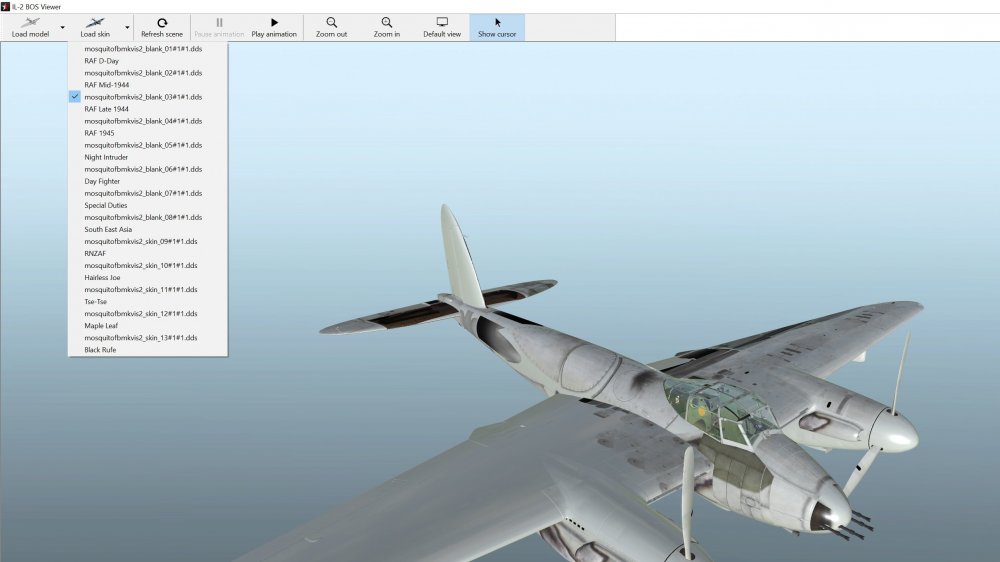Select the South East Asia skin
The image size is (1000, 562).
pos(108,229)
